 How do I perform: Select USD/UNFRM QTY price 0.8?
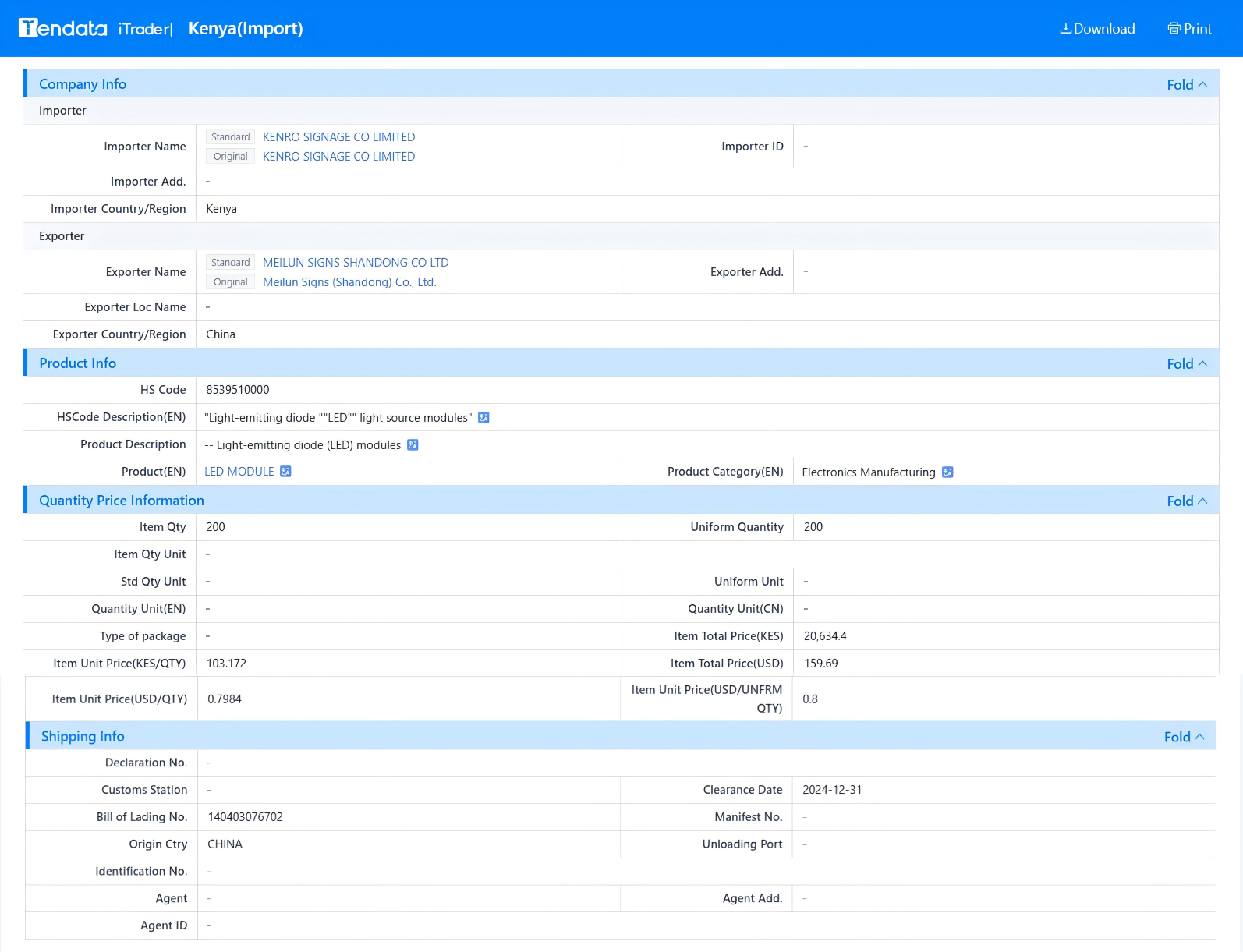[x=810, y=699]
